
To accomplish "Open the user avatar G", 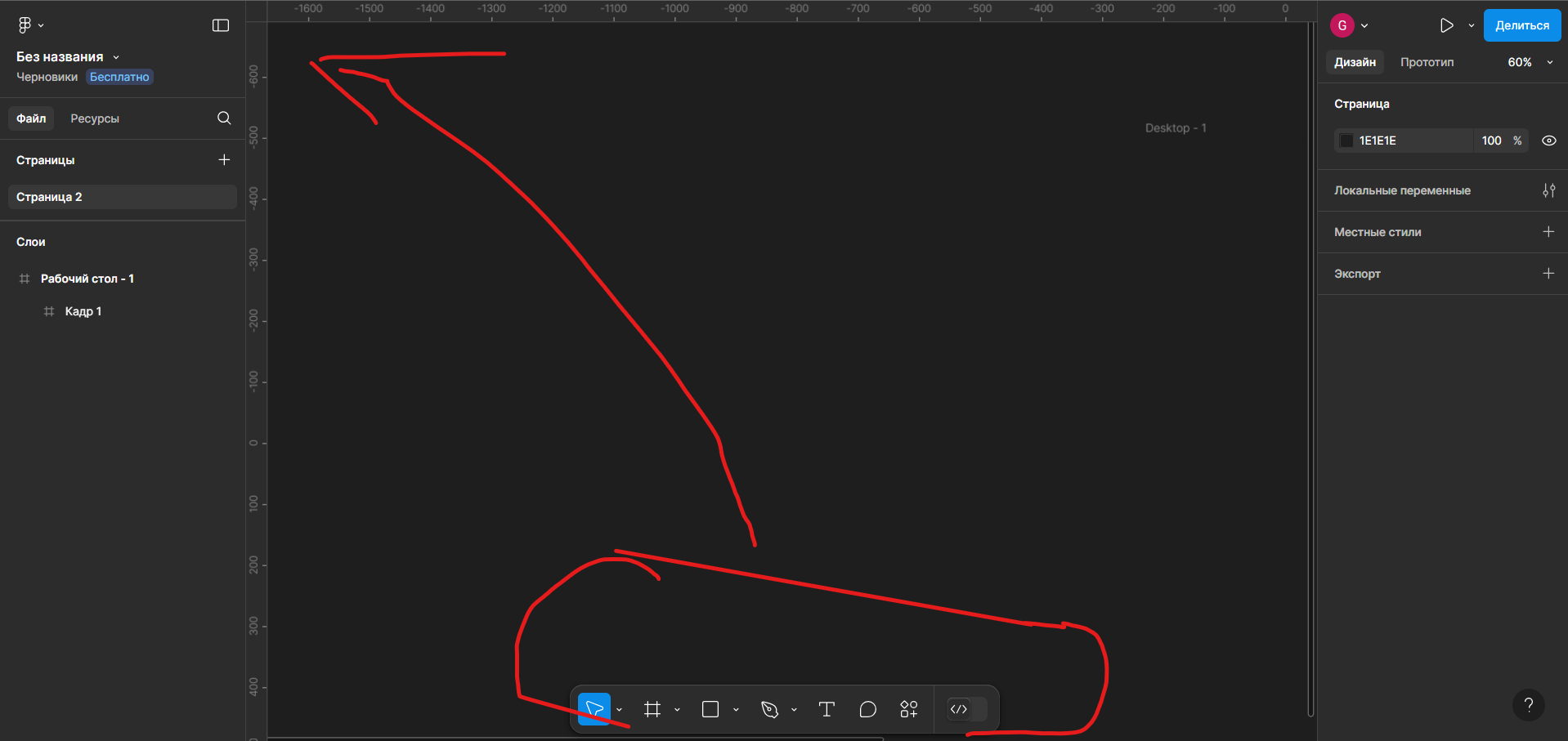I will point(1342,25).
